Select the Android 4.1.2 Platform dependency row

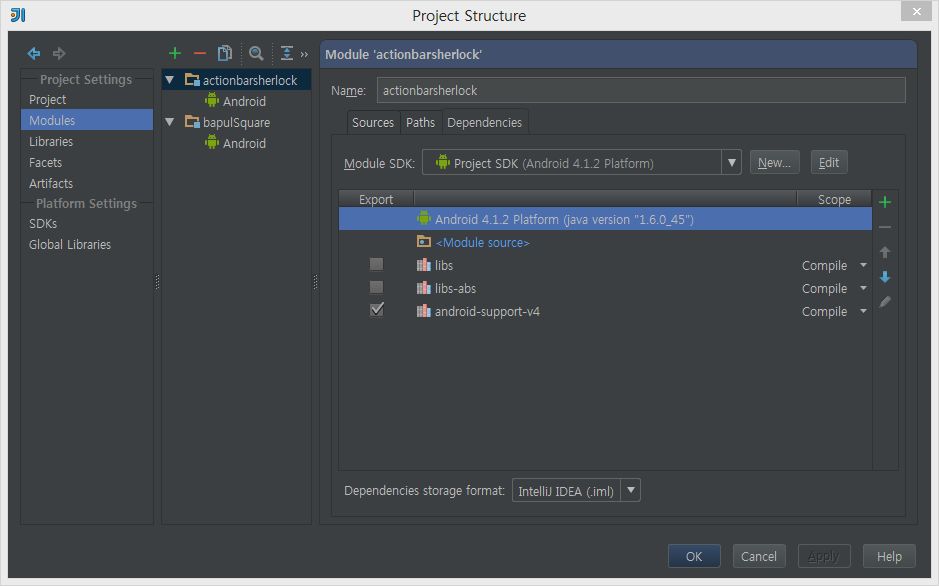coord(605,219)
